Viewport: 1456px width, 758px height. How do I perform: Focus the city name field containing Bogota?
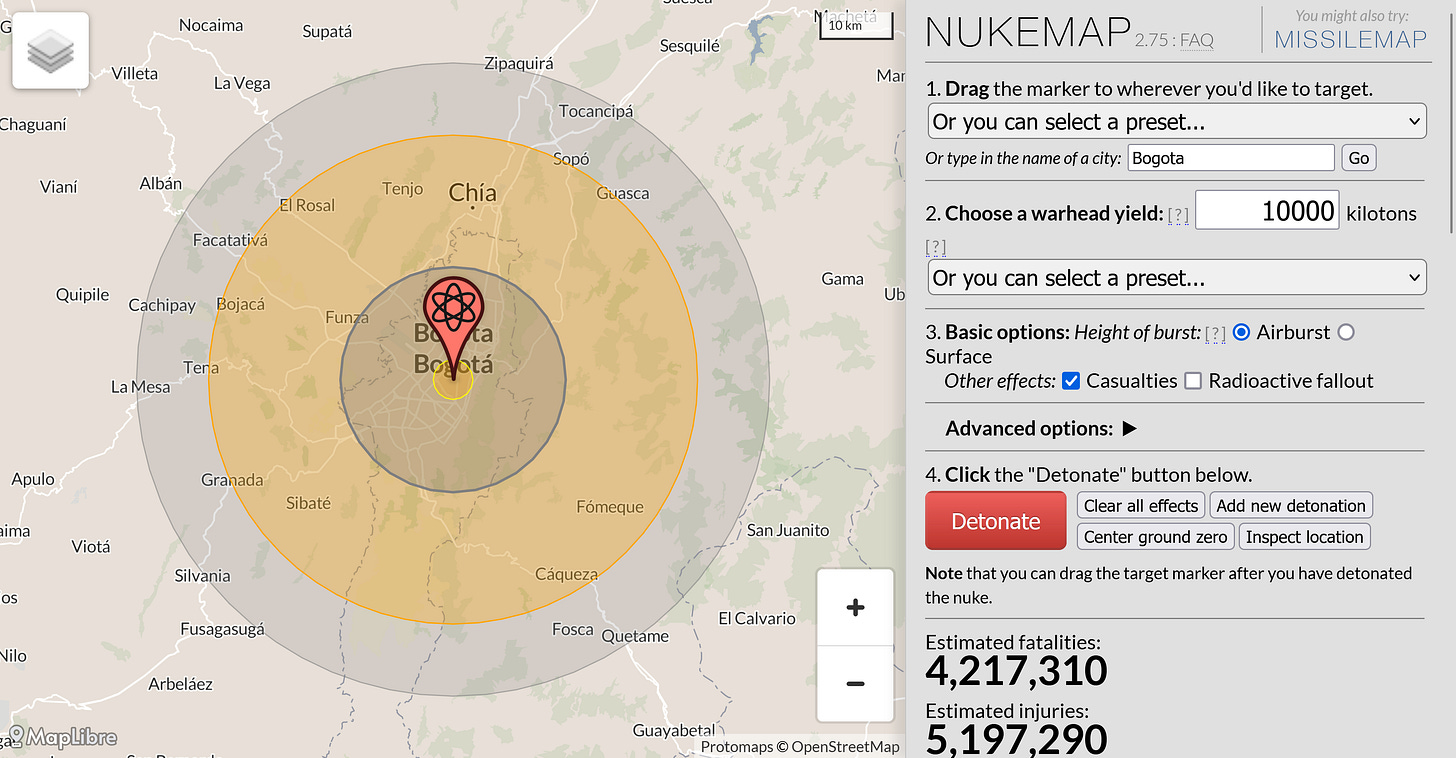(x=1231, y=158)
